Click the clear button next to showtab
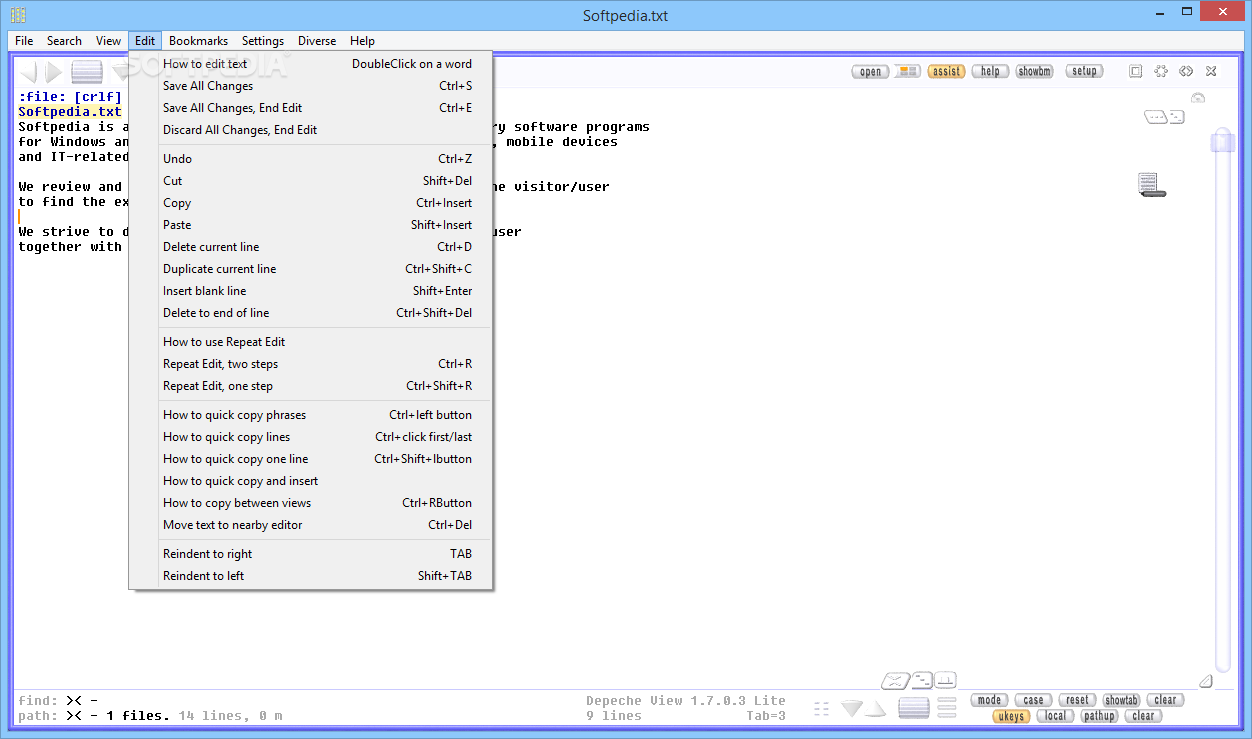Image resolution: width=1252 pixels, height=739 pixels. pyautogui.click(x=1165, y=700)
